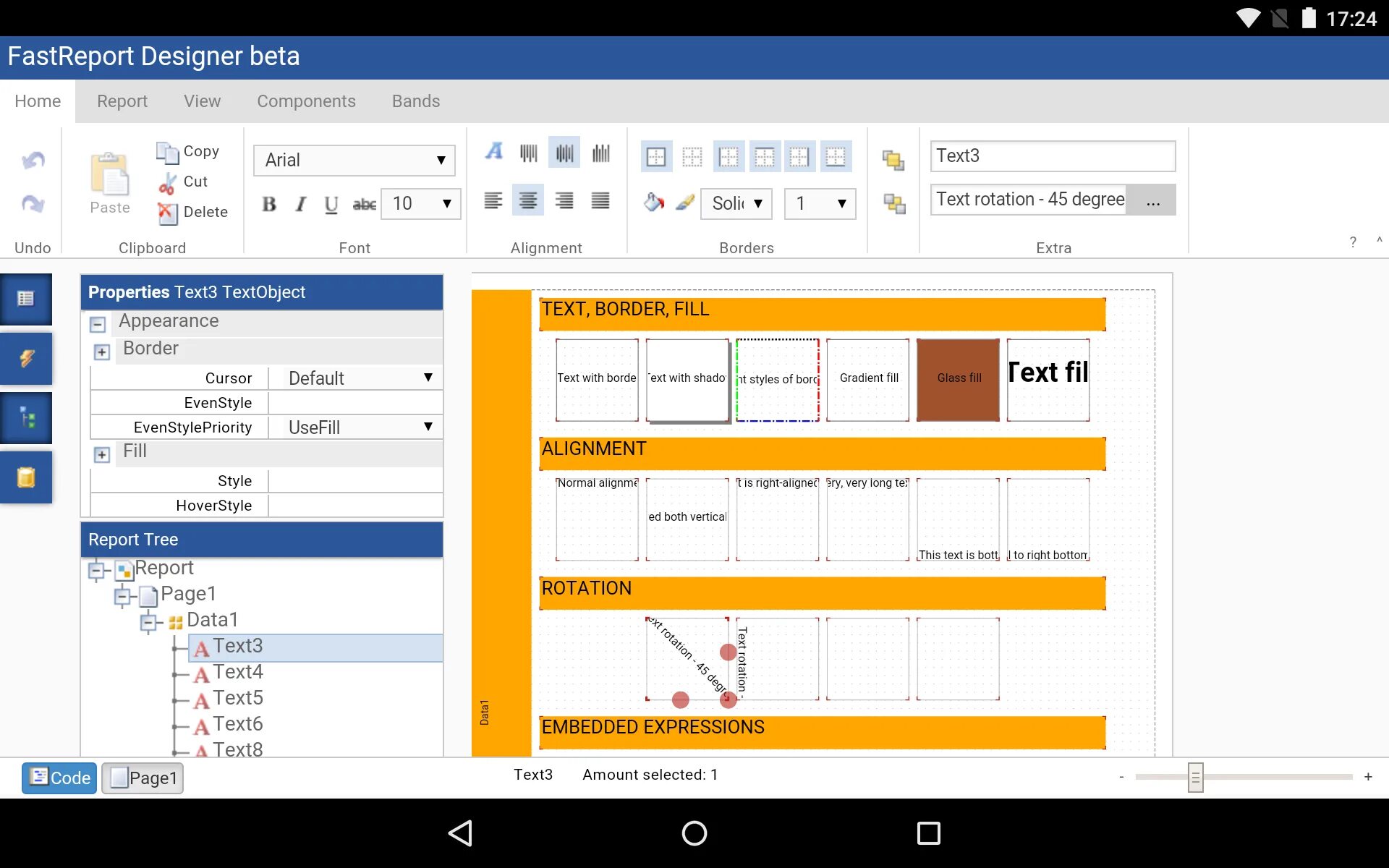The height and width of the screenshot is (868, 1389).
Task: Click the fill color paint bucket icon
Action: 653,203
